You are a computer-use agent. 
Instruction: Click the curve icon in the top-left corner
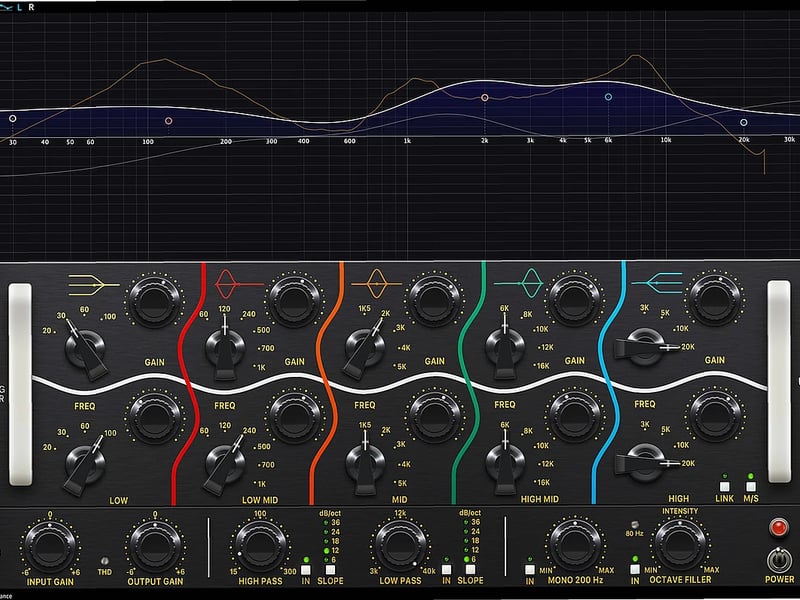(7, 6)
